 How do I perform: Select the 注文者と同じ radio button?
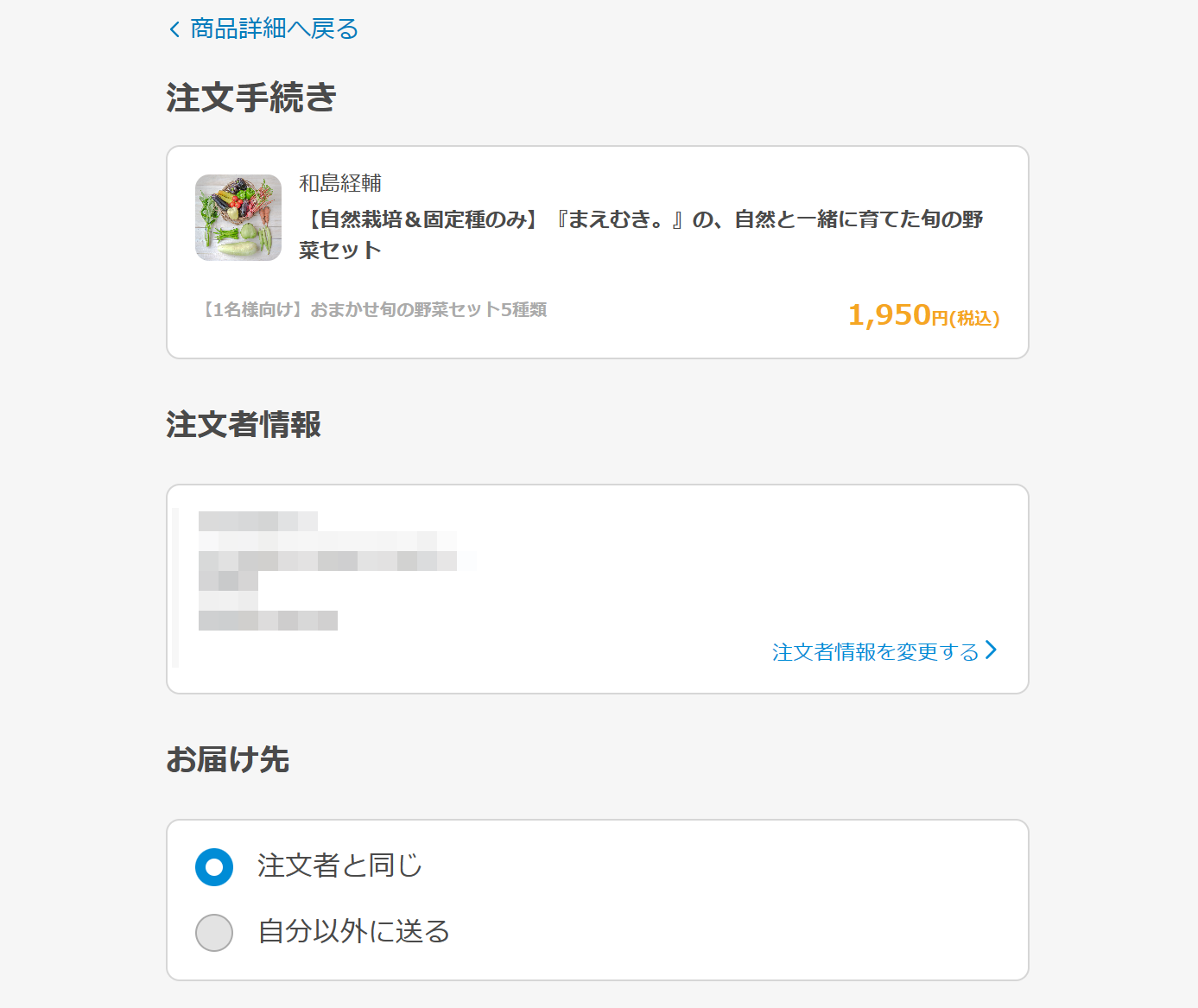coord(214,867)
